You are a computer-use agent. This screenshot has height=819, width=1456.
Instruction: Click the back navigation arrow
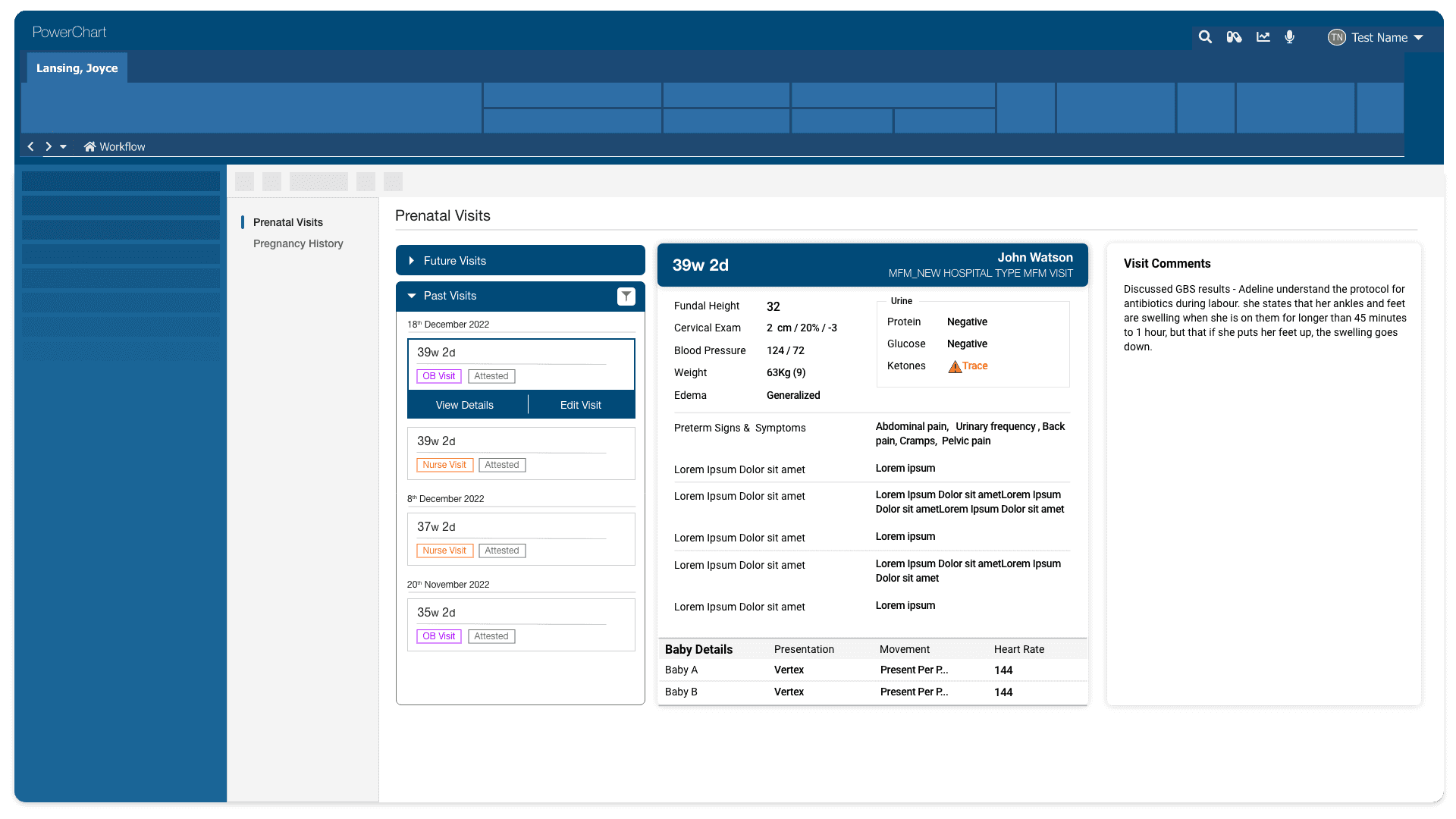[30, 147]
